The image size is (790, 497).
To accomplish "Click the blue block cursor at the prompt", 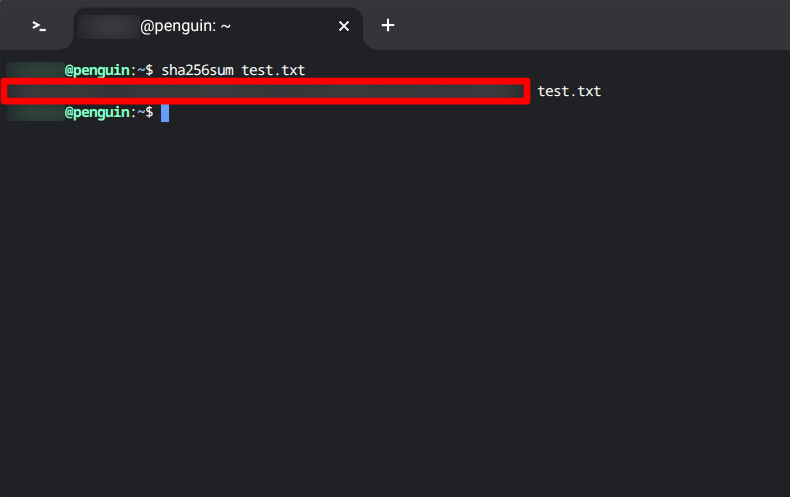I will coord(165,113).
